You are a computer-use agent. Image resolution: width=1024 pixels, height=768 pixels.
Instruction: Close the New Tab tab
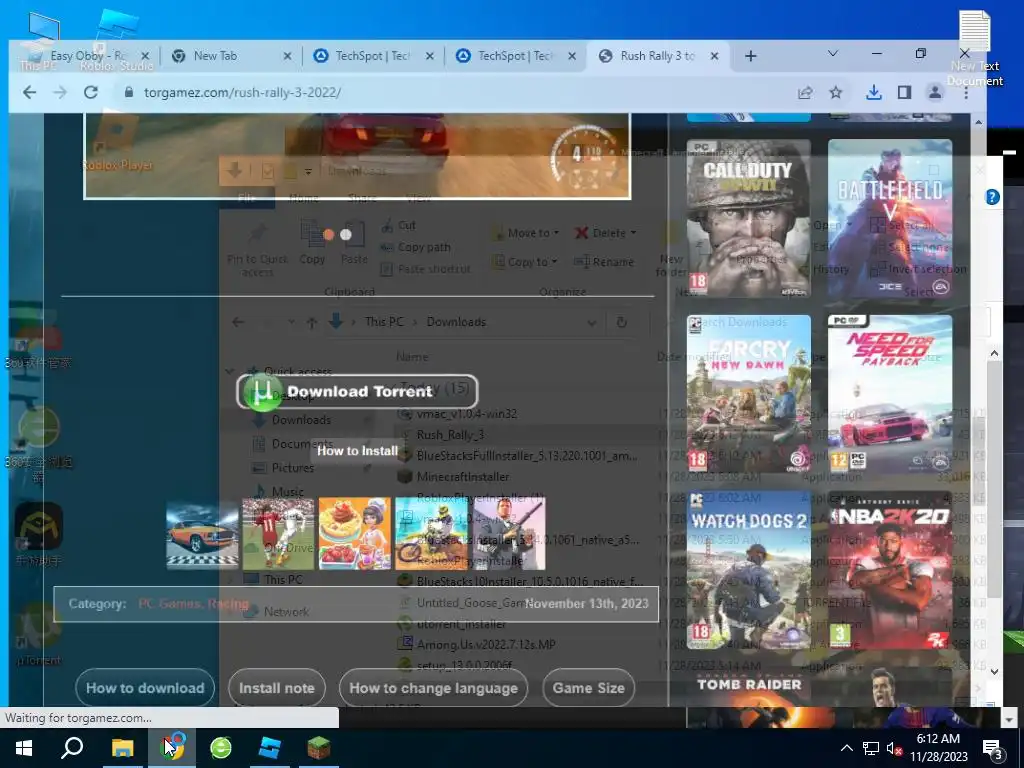(x=287, y=56)
